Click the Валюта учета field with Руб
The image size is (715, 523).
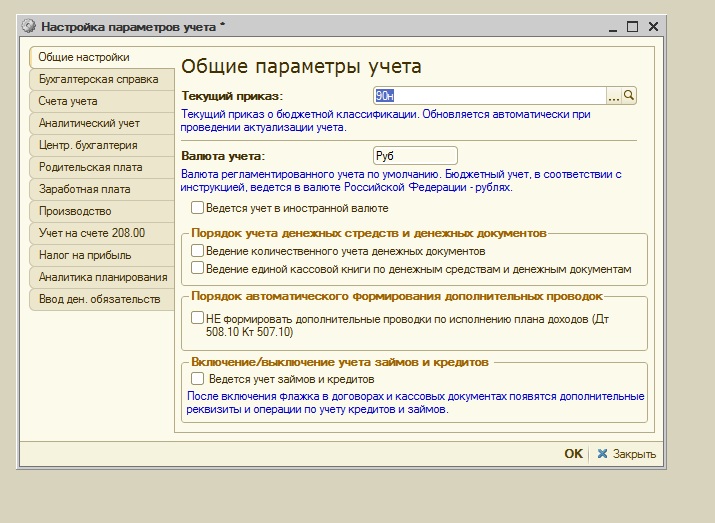(x=415, y=155)
